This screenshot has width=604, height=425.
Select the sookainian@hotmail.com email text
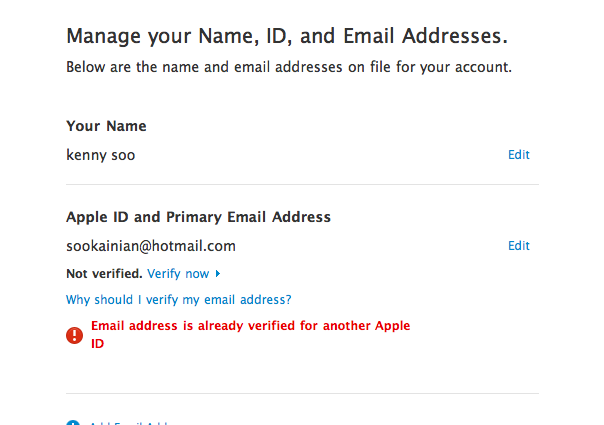151,246
